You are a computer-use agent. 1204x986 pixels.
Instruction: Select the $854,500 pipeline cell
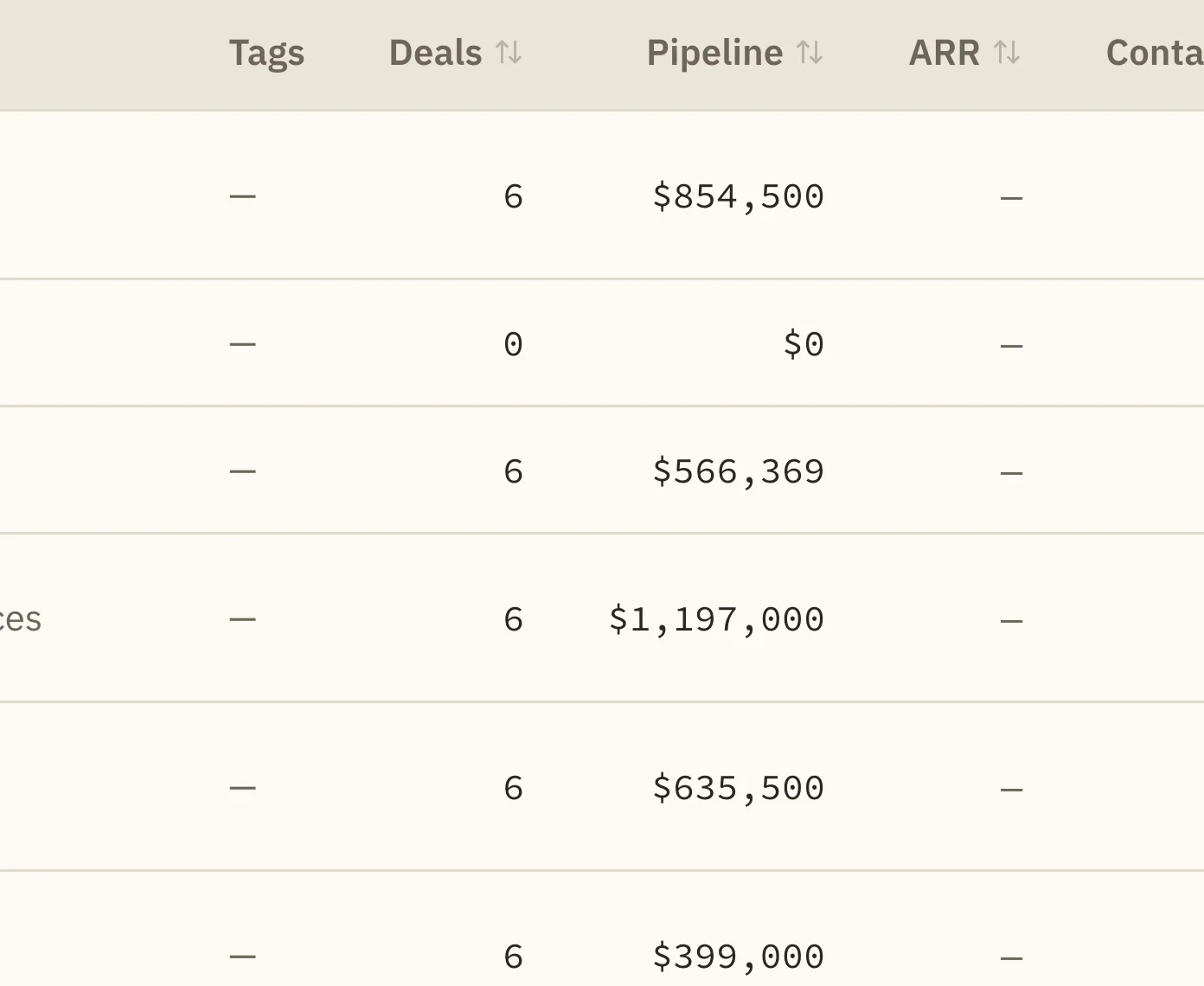pos(738,196)
